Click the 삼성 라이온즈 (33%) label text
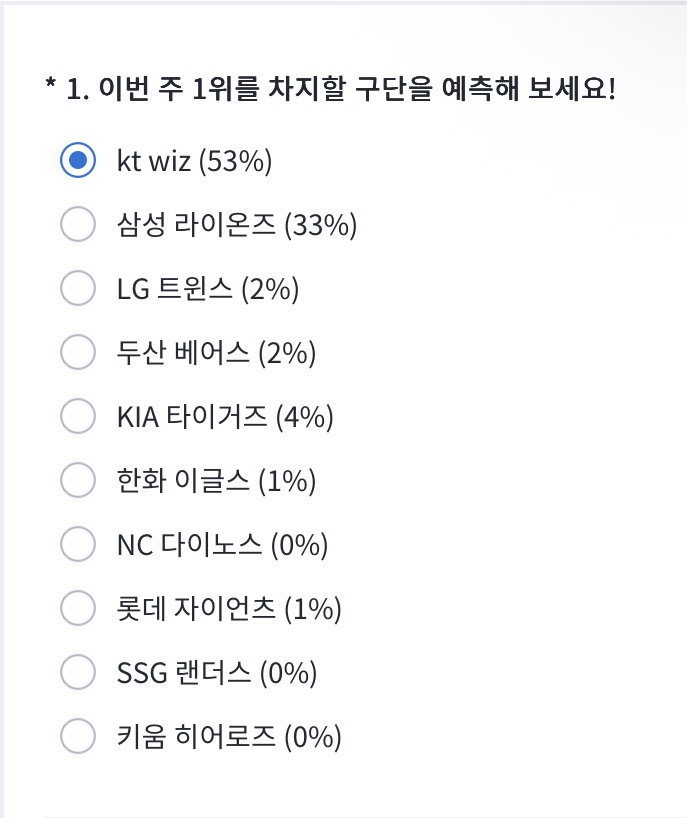The width and height of the screenshot is (687, 818). 237,225
